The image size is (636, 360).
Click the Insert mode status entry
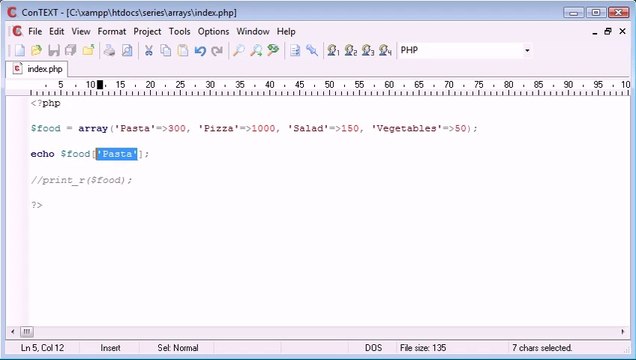(x=110, y=348)
